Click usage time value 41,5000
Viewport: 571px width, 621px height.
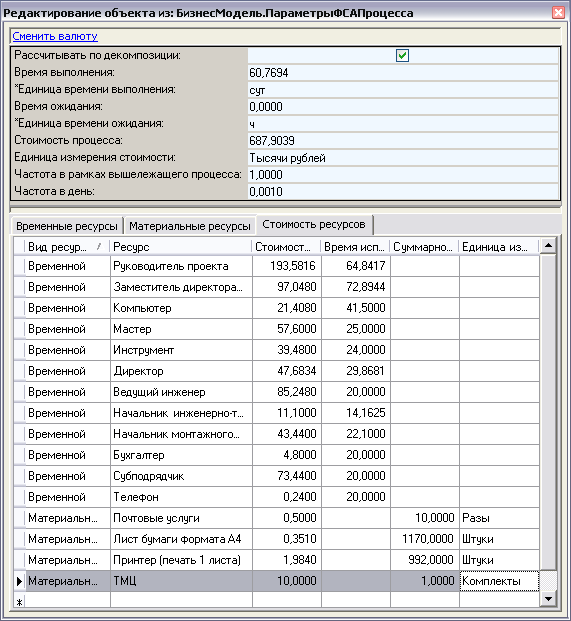click(x=356, y=308)
